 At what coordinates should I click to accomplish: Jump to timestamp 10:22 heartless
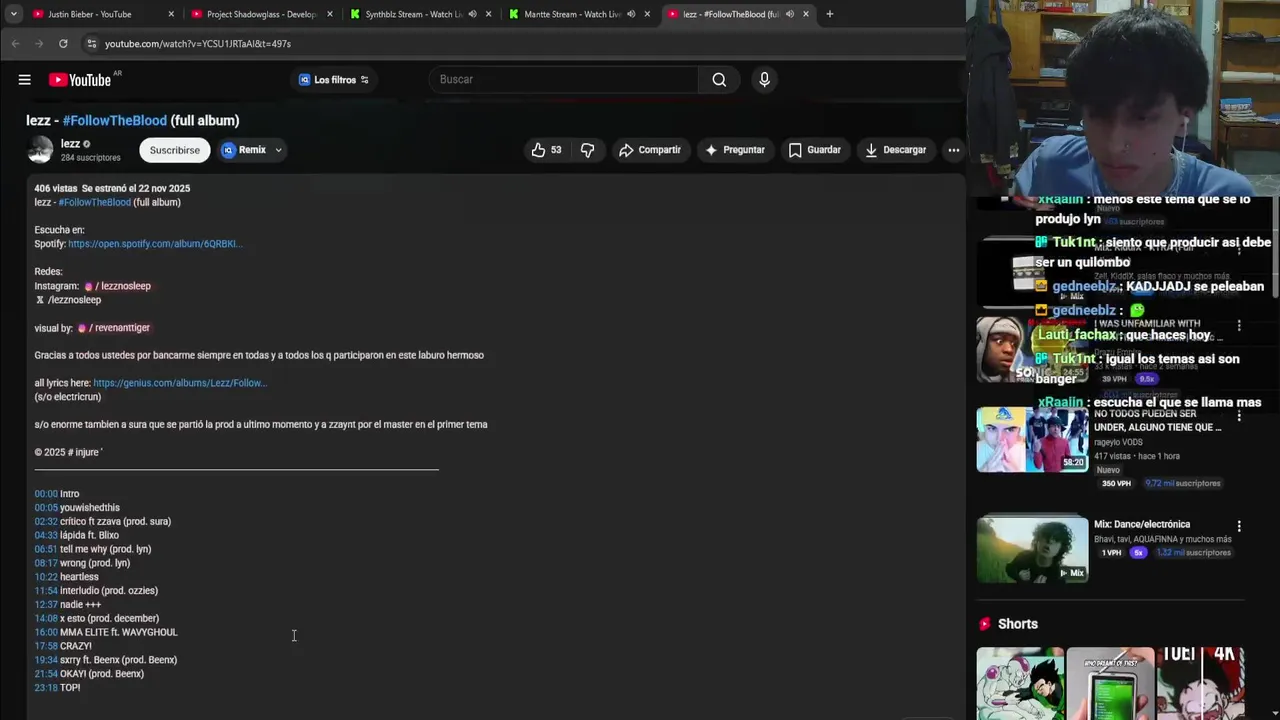[x=46, y=577]
